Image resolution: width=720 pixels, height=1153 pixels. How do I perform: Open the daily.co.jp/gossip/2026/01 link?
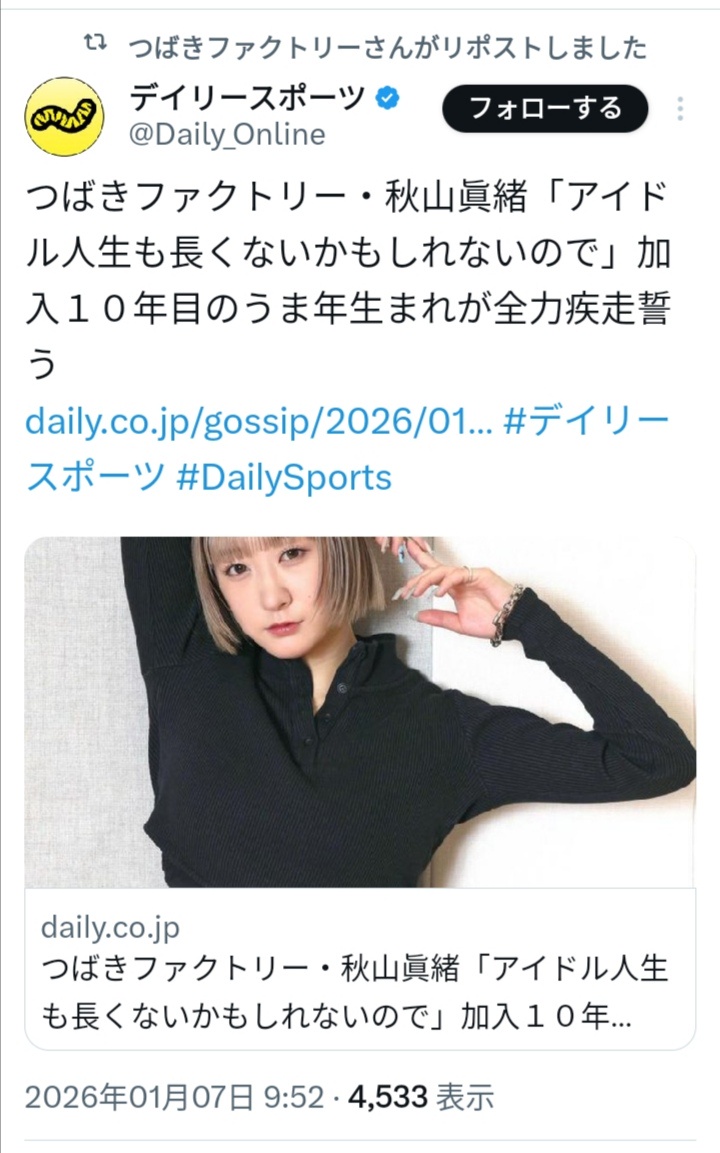point(259,421)
